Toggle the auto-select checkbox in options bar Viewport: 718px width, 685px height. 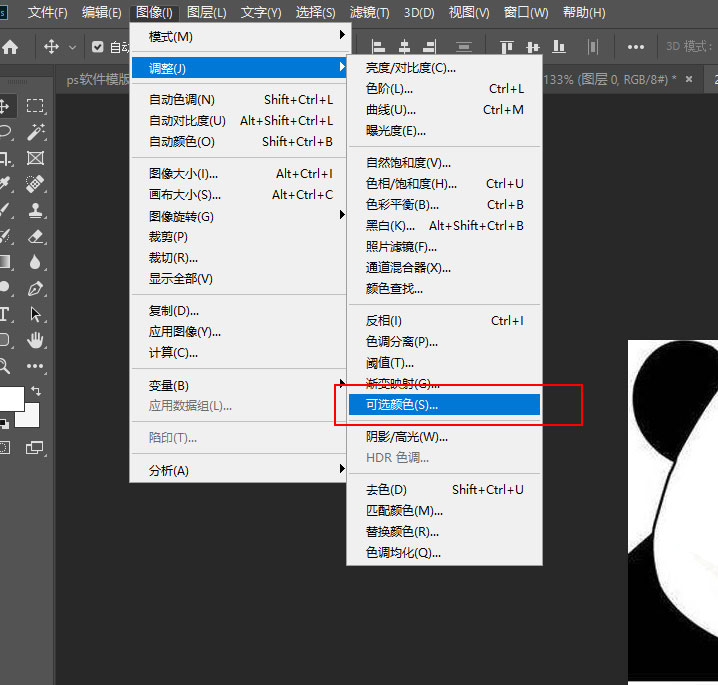[98, 47]
